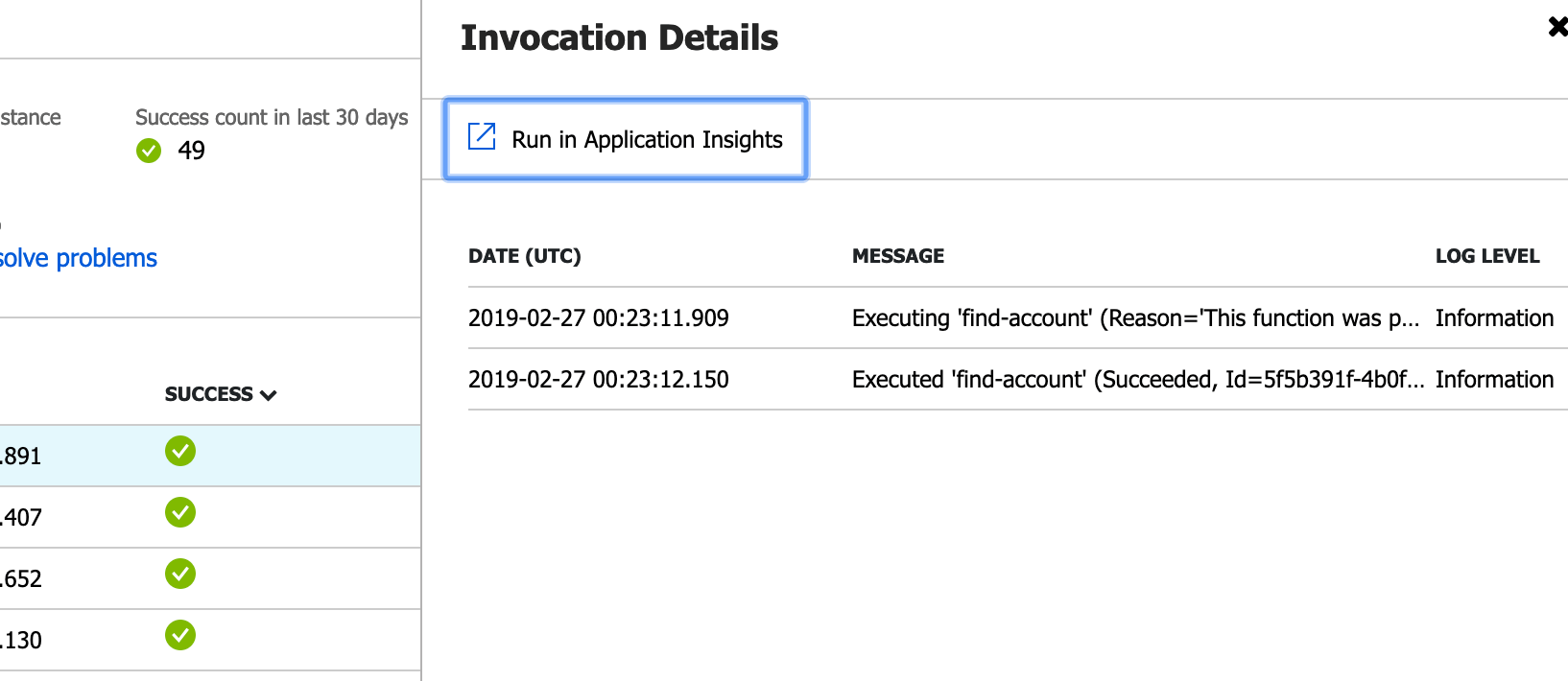Select the log row dated 2019-02-27 00:23:12.150

tap(1017, 379)
